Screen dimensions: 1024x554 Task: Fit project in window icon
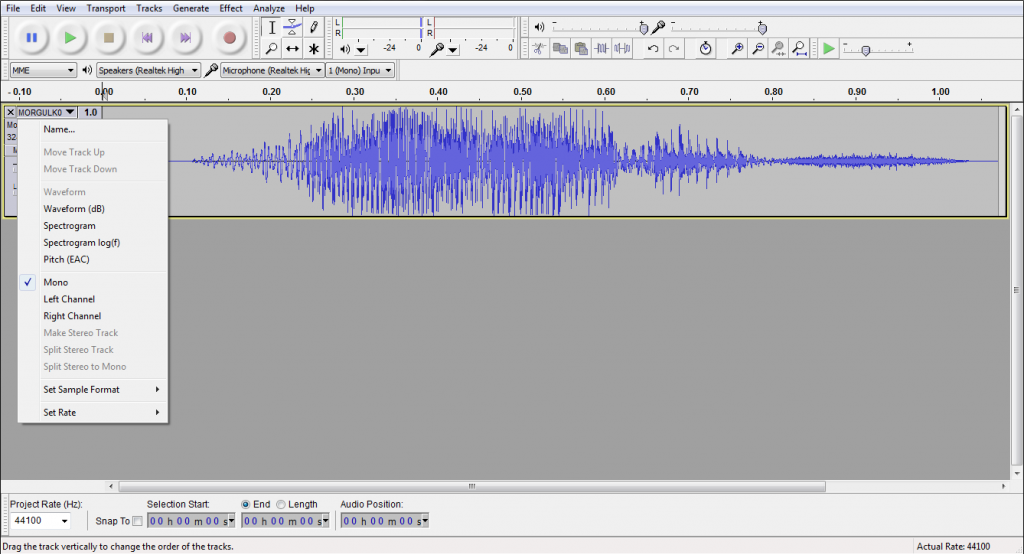point(799,48)
